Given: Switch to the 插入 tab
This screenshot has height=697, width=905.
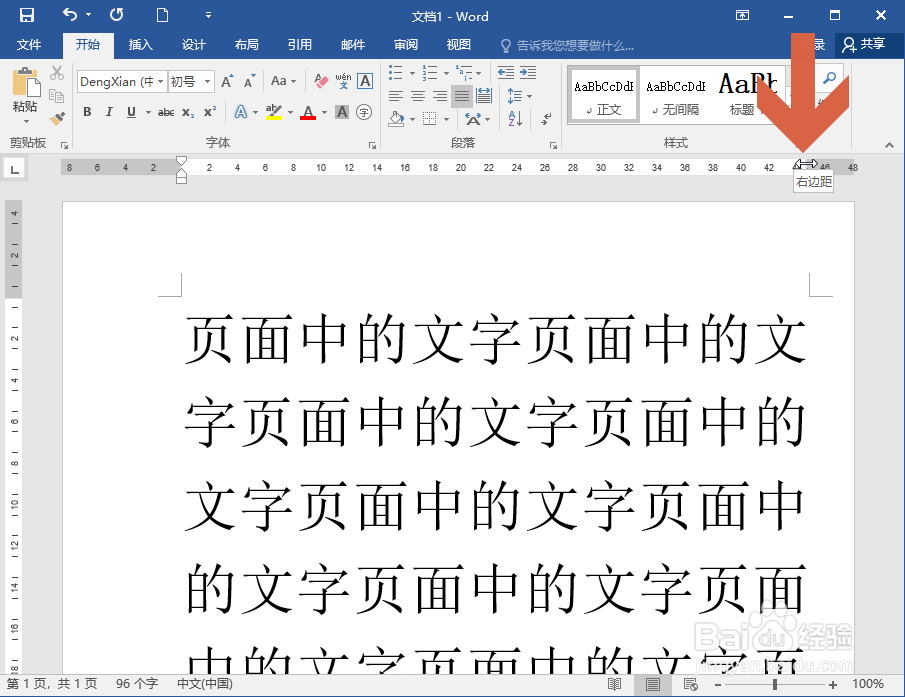Looking at the screenshot, I should click(140, 44).
